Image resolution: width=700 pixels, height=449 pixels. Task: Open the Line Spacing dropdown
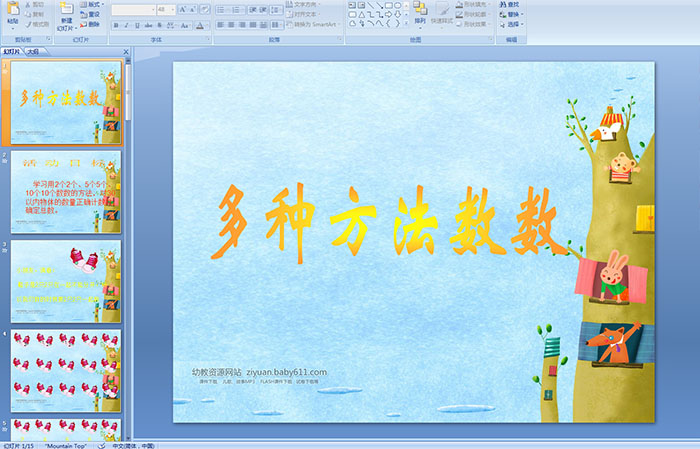[x=276, y=10]
